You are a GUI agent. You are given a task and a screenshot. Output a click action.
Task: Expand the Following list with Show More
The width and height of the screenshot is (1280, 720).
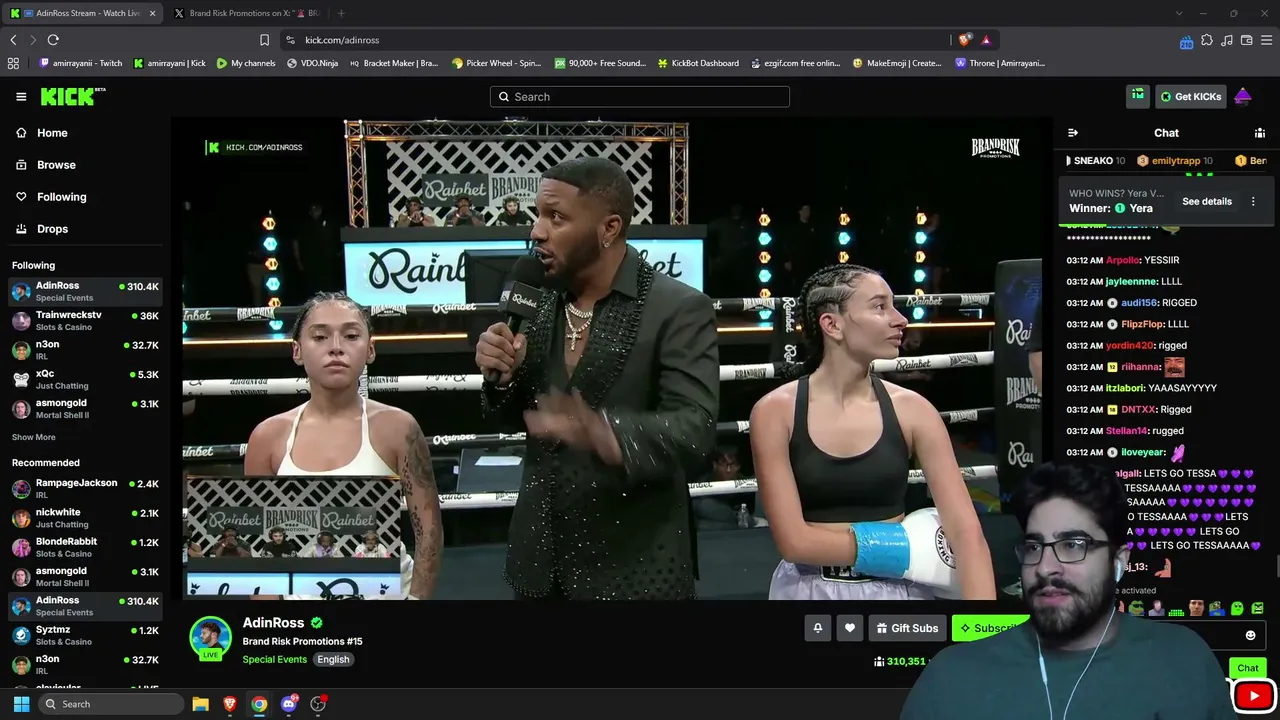click(34, 437)
